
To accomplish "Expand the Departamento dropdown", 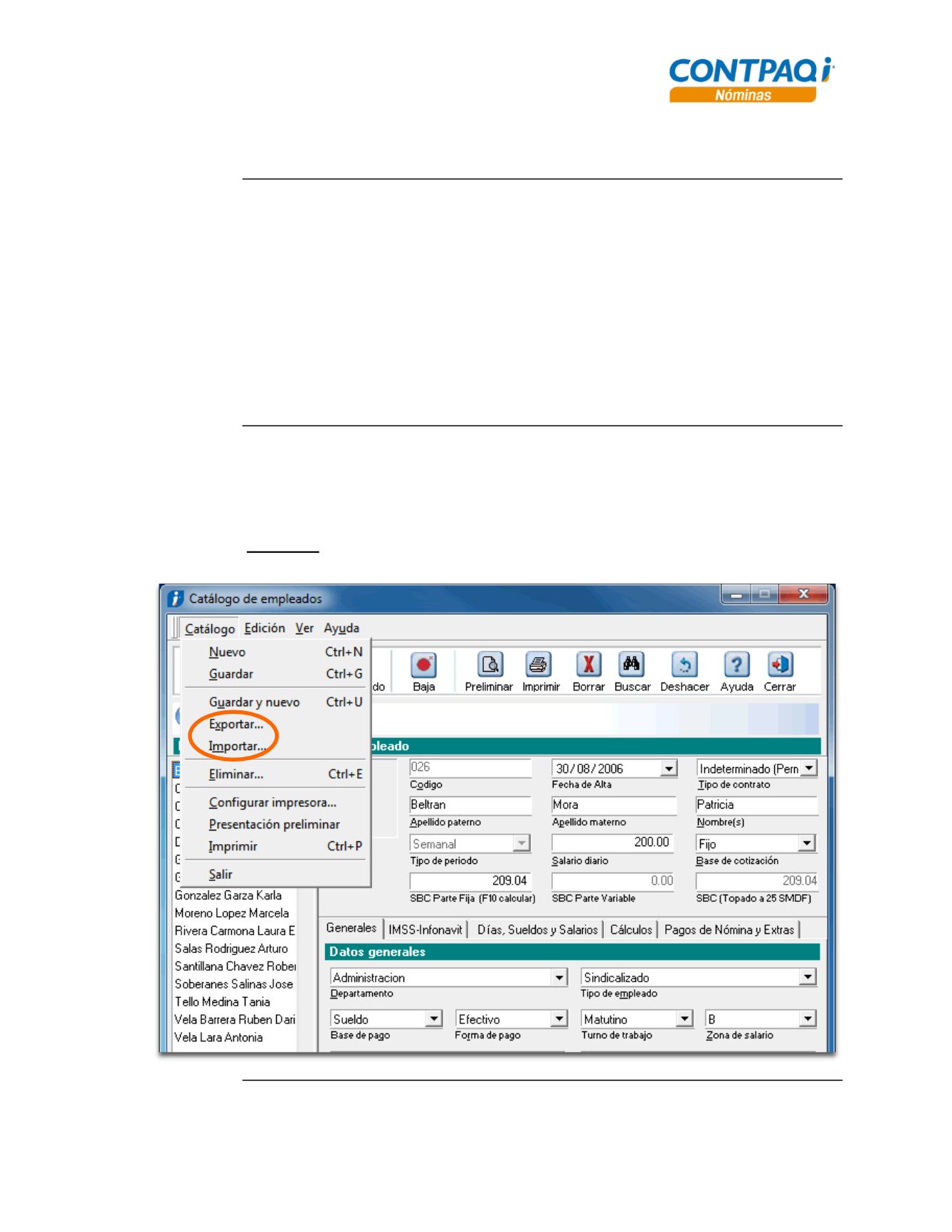I will (559, 978).
